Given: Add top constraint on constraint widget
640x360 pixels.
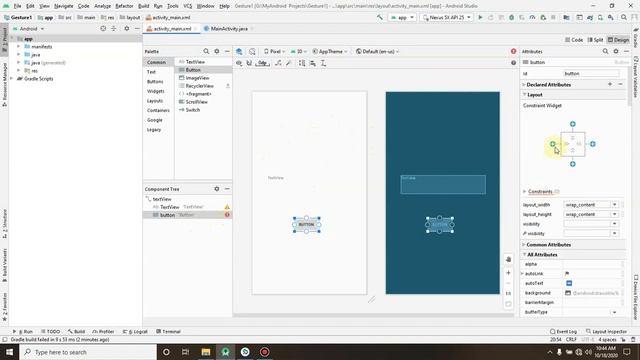Looking at the screenshot, I should click(x=573, y=124).
